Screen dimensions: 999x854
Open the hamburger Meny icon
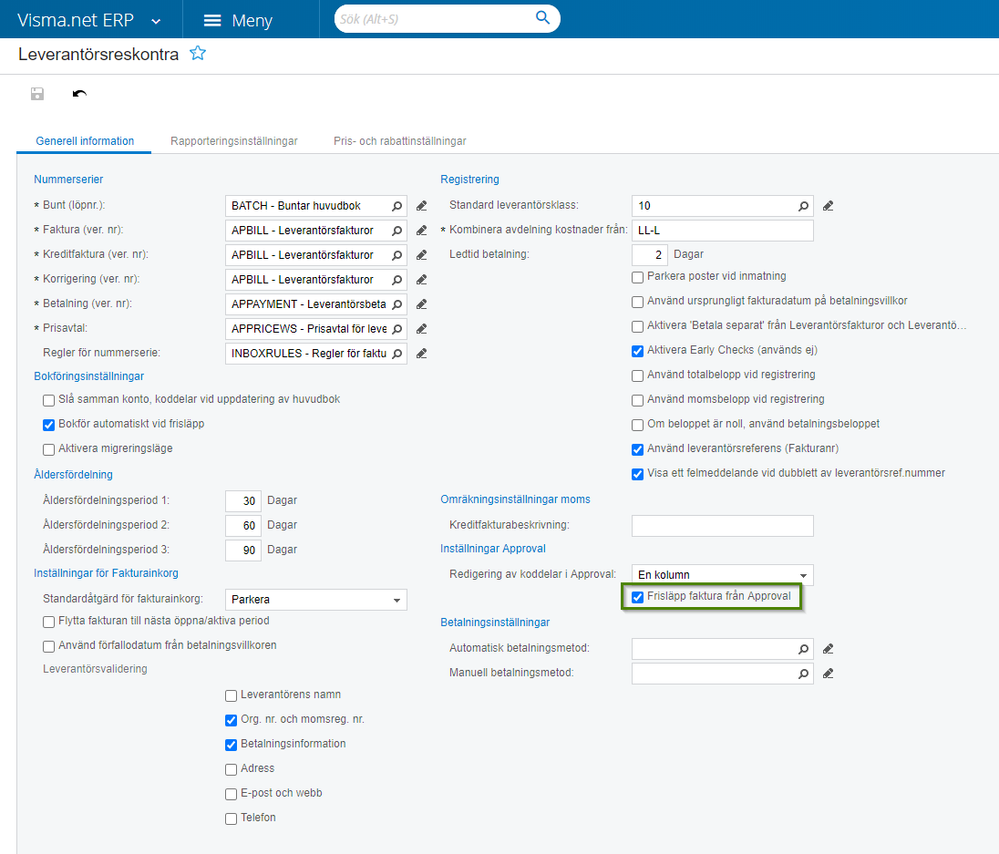click(x=212, y=20)
